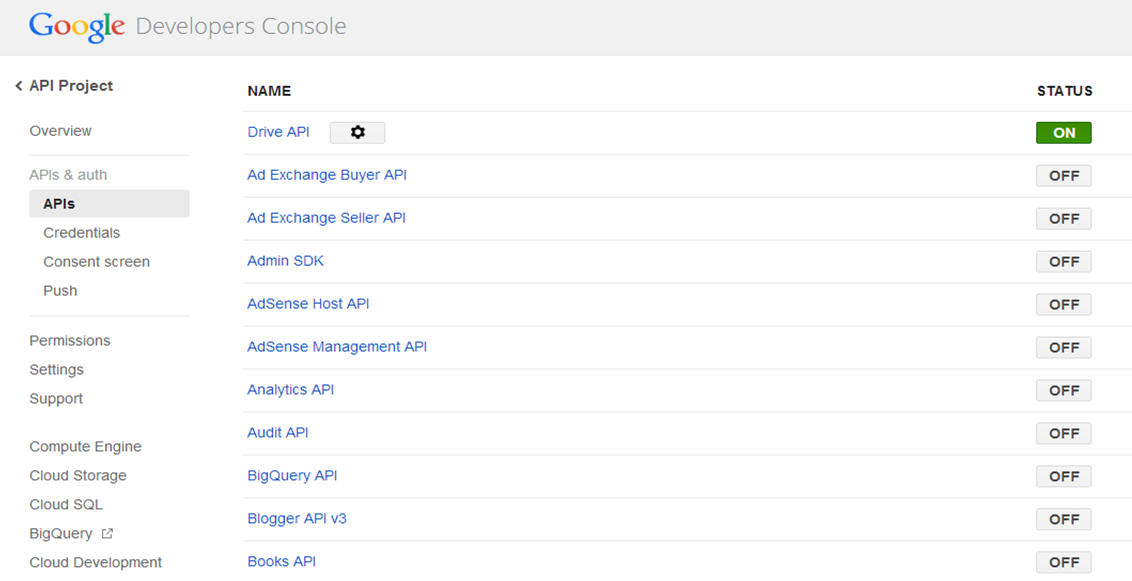Open project Settings in sidebar

coord(56,370)
